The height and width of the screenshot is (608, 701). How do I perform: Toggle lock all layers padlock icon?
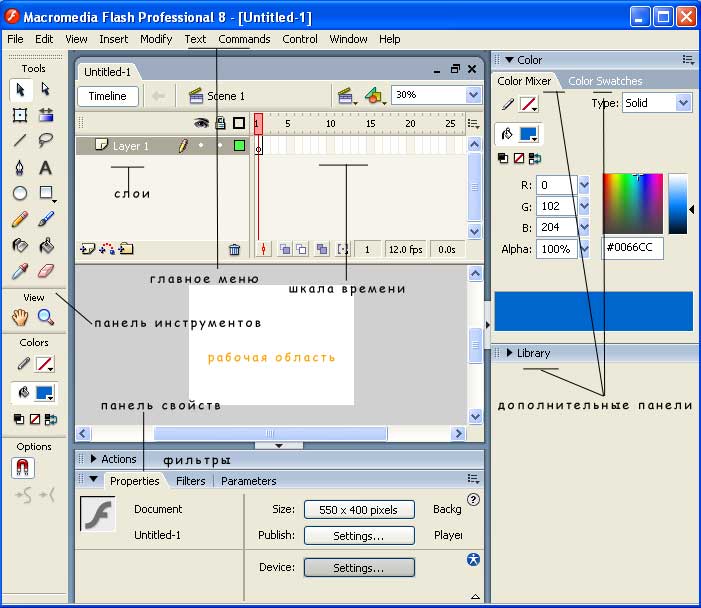(220, 123)
